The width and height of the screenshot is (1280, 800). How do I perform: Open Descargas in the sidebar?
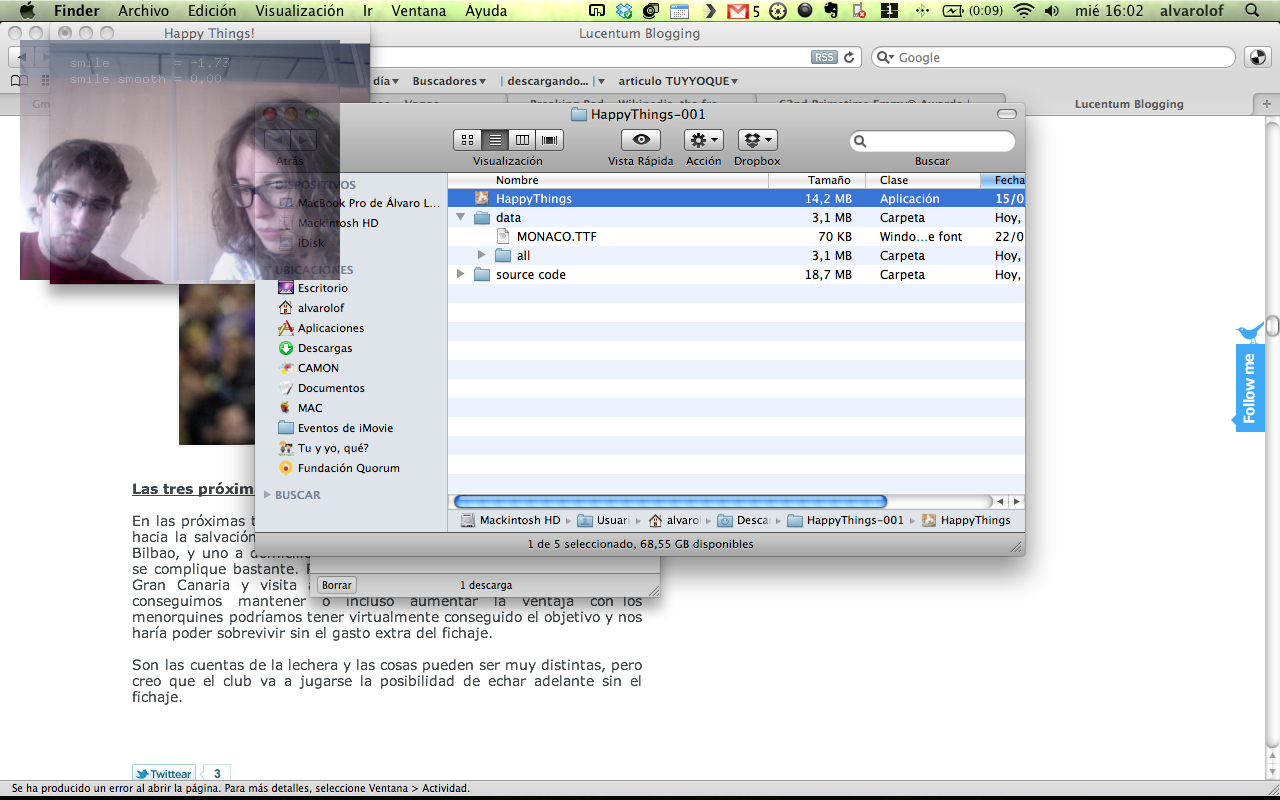[x=324, y=348]
